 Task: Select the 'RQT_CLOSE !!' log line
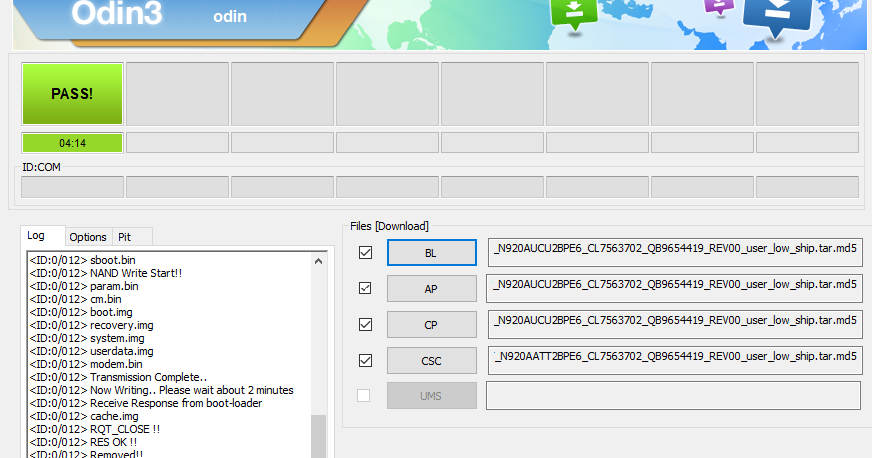[95, 429]
